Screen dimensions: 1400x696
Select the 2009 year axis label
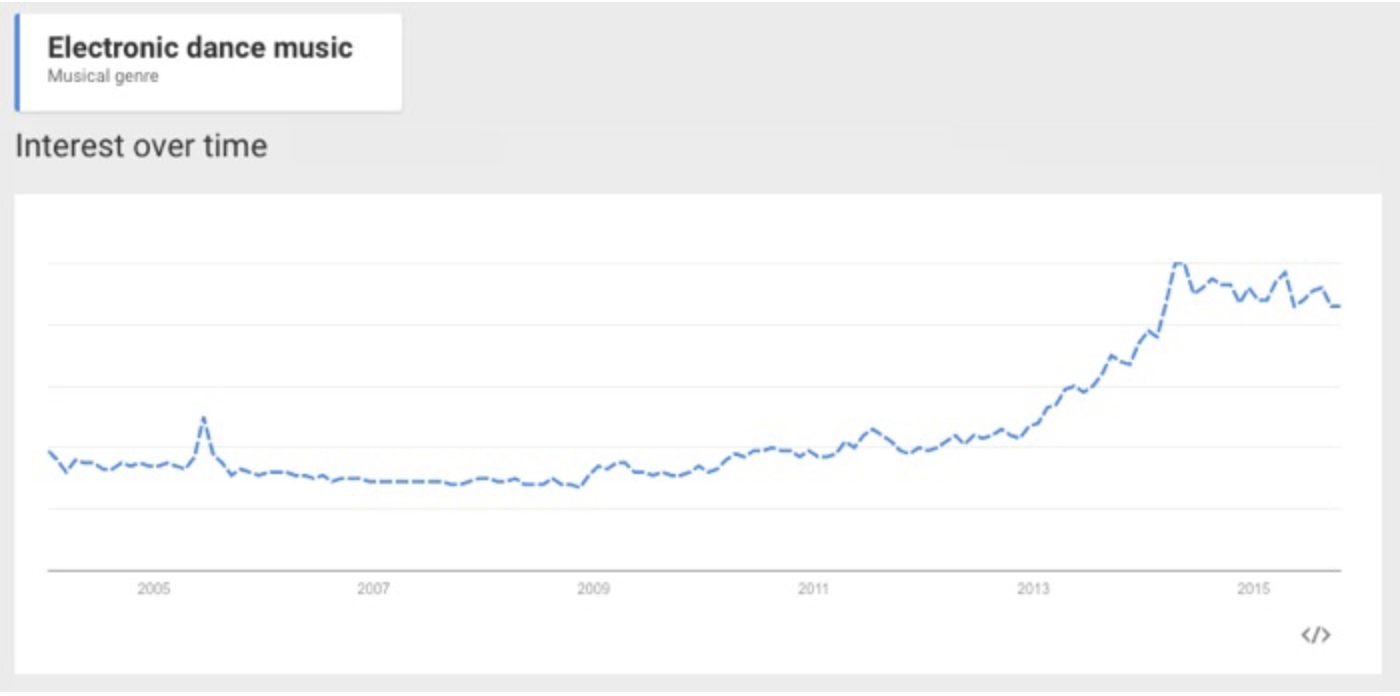coord(593,589)
